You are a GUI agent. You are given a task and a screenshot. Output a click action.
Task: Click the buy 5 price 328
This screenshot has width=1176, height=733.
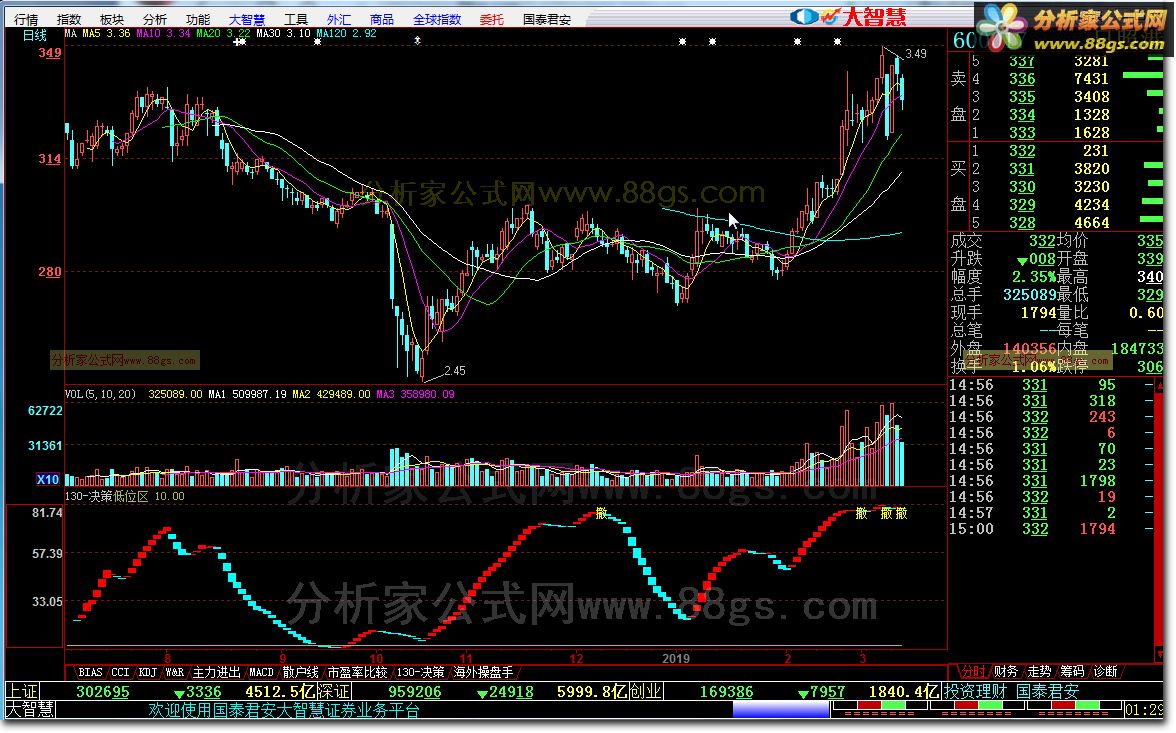click(1022, 223)
